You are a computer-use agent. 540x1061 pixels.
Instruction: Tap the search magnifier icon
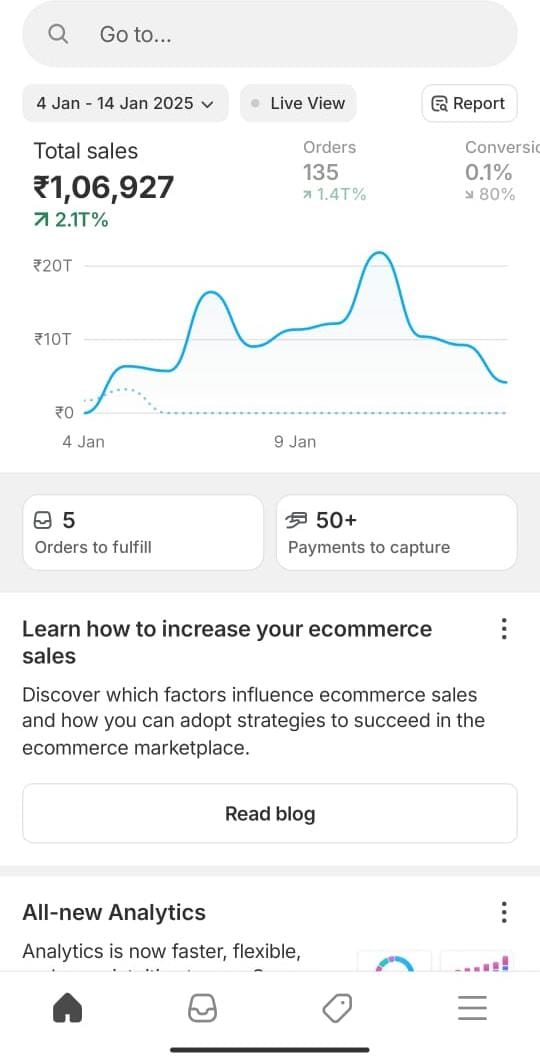click(58, 34)
